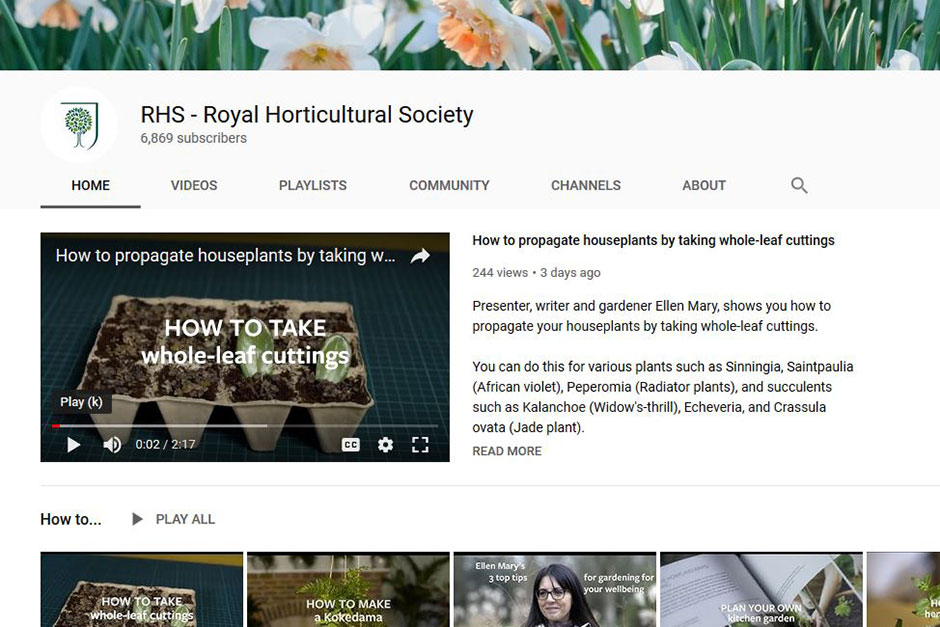The image size is (940, 627).
Task: Click the video title overlay in the player
Action: 225,256
